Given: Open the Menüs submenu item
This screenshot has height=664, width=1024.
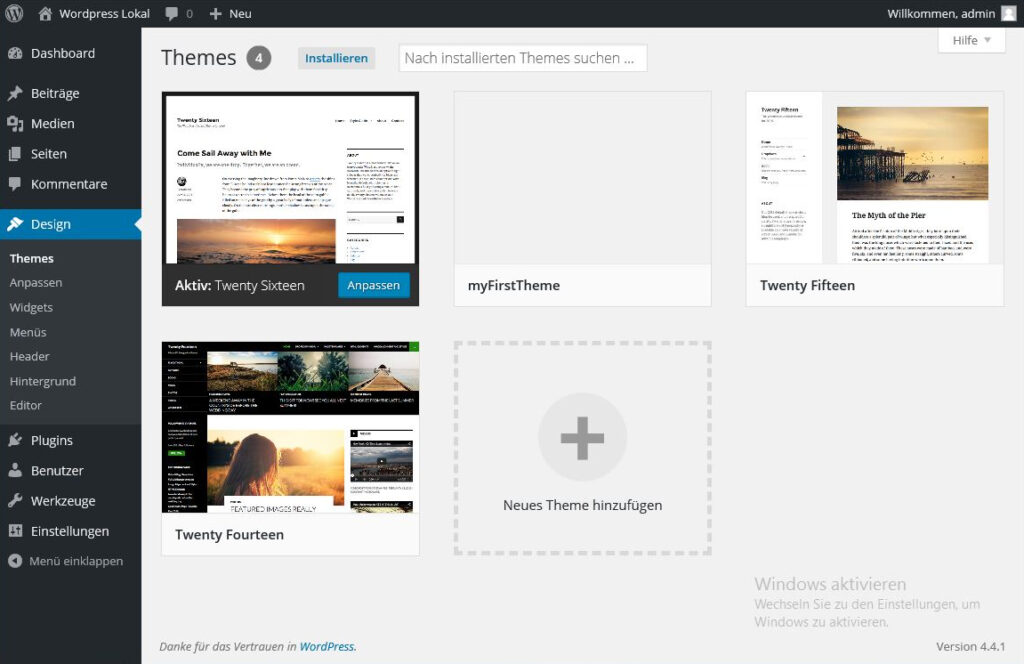Looking at the screenshot, I should (x=28, y=332).
